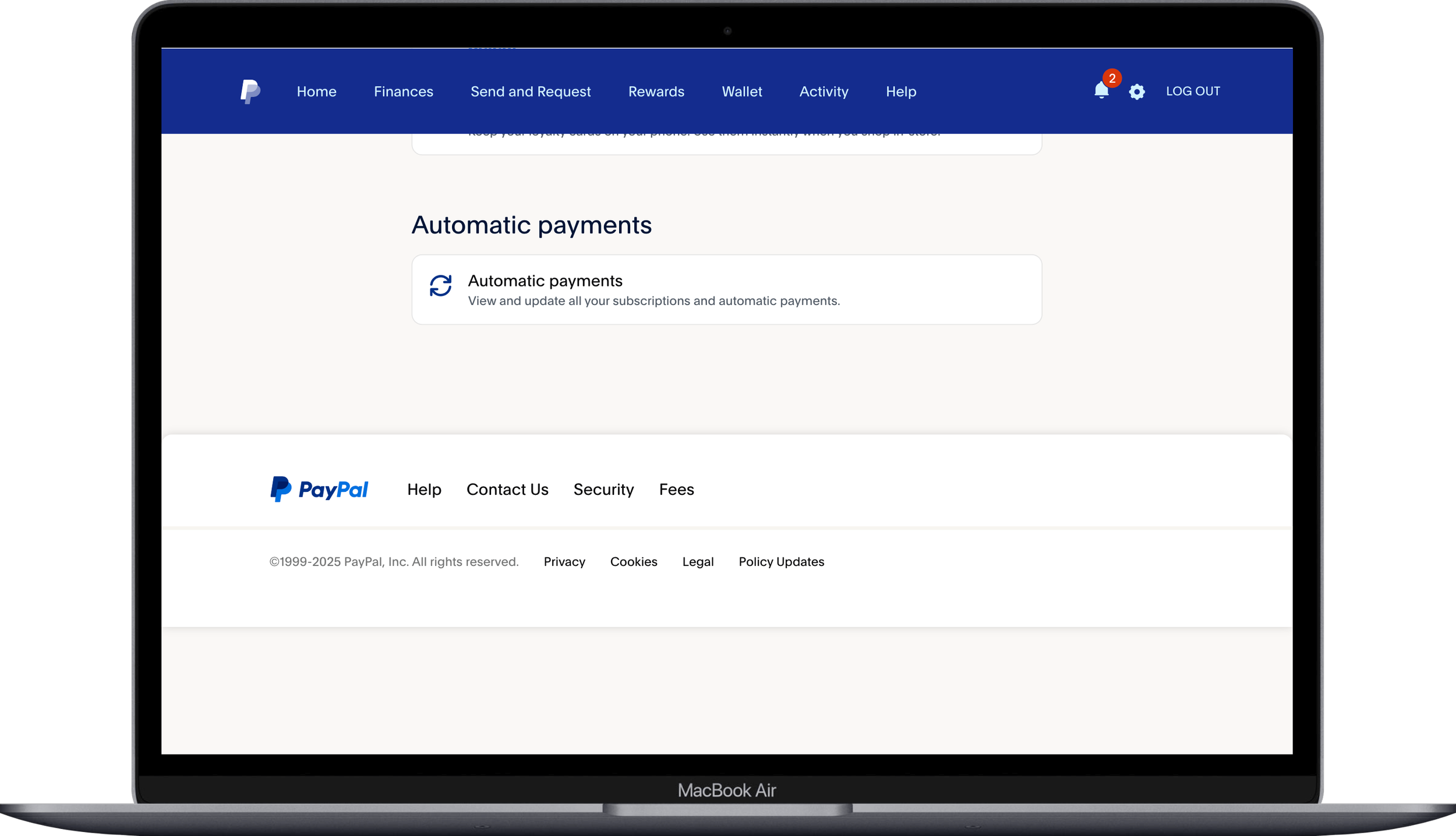The height and width of the screenshot is (836, 1456).
Task: Open the Privacy link
Action: point(564,562)
